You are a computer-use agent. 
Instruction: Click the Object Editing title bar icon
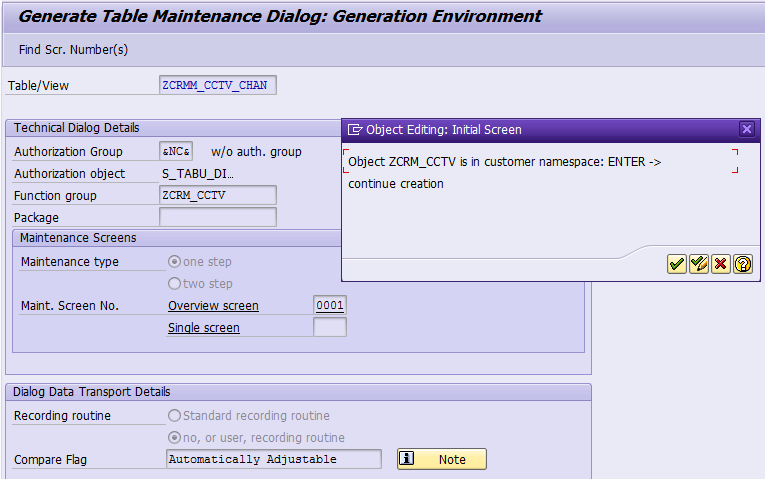click(355, 130)
